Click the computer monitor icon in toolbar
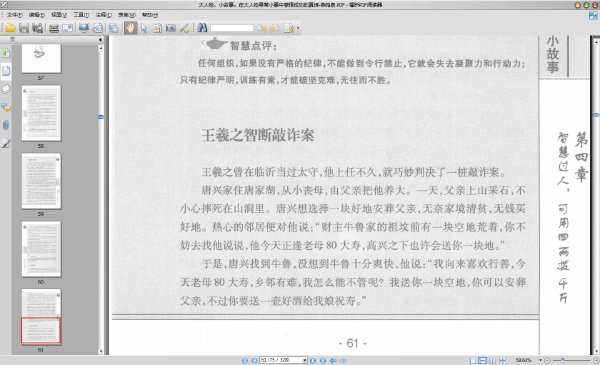 tap(84, 28)
